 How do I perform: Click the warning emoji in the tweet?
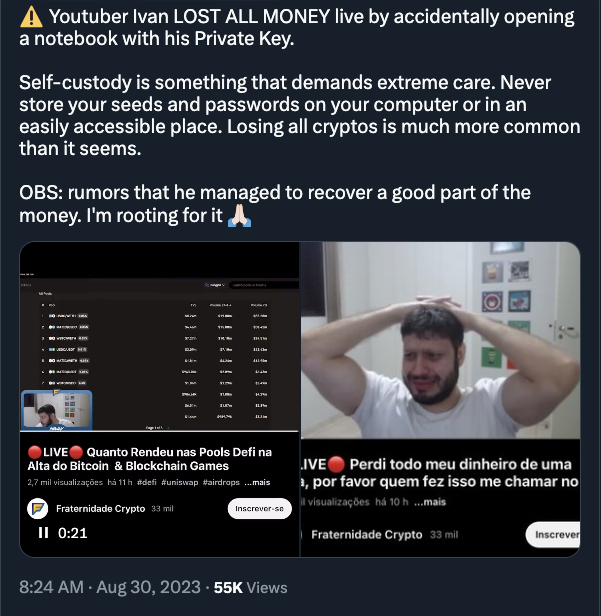31,18
